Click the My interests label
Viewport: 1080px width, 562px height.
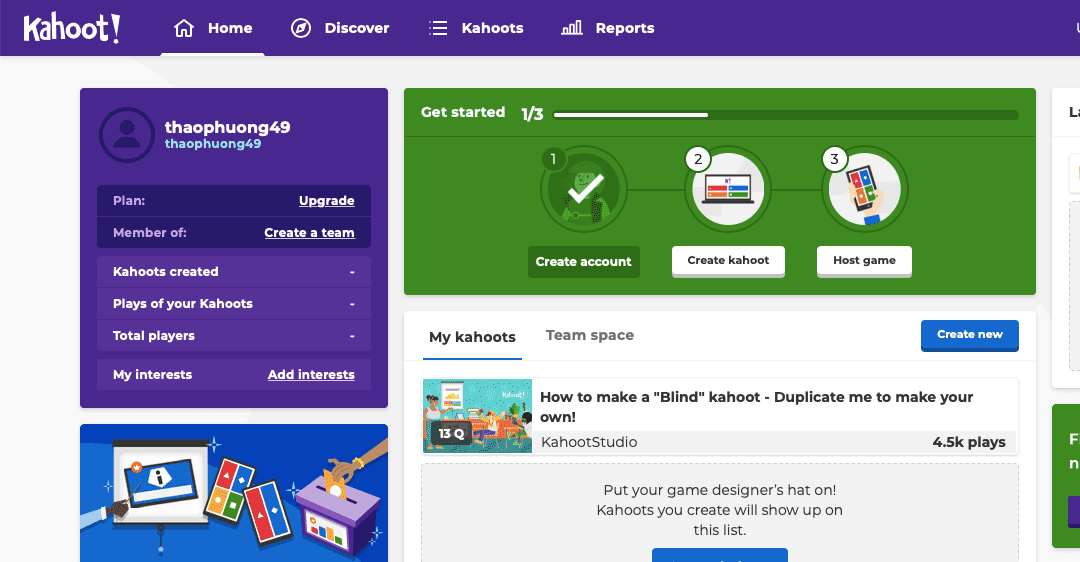(x=152, y=375)
